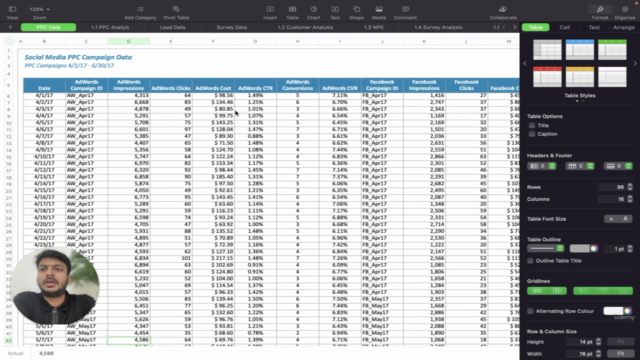
Task: Create a Pivot Table from the toolbar
Action: (176, 9)
